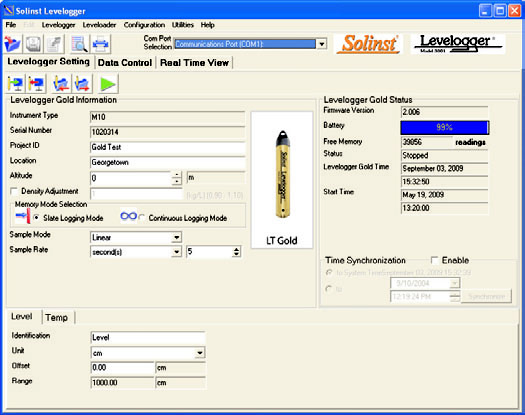Viewport: 525px width, 415px height.
Task: Click the LT Gold device image
Action: (x=282, y=180)
